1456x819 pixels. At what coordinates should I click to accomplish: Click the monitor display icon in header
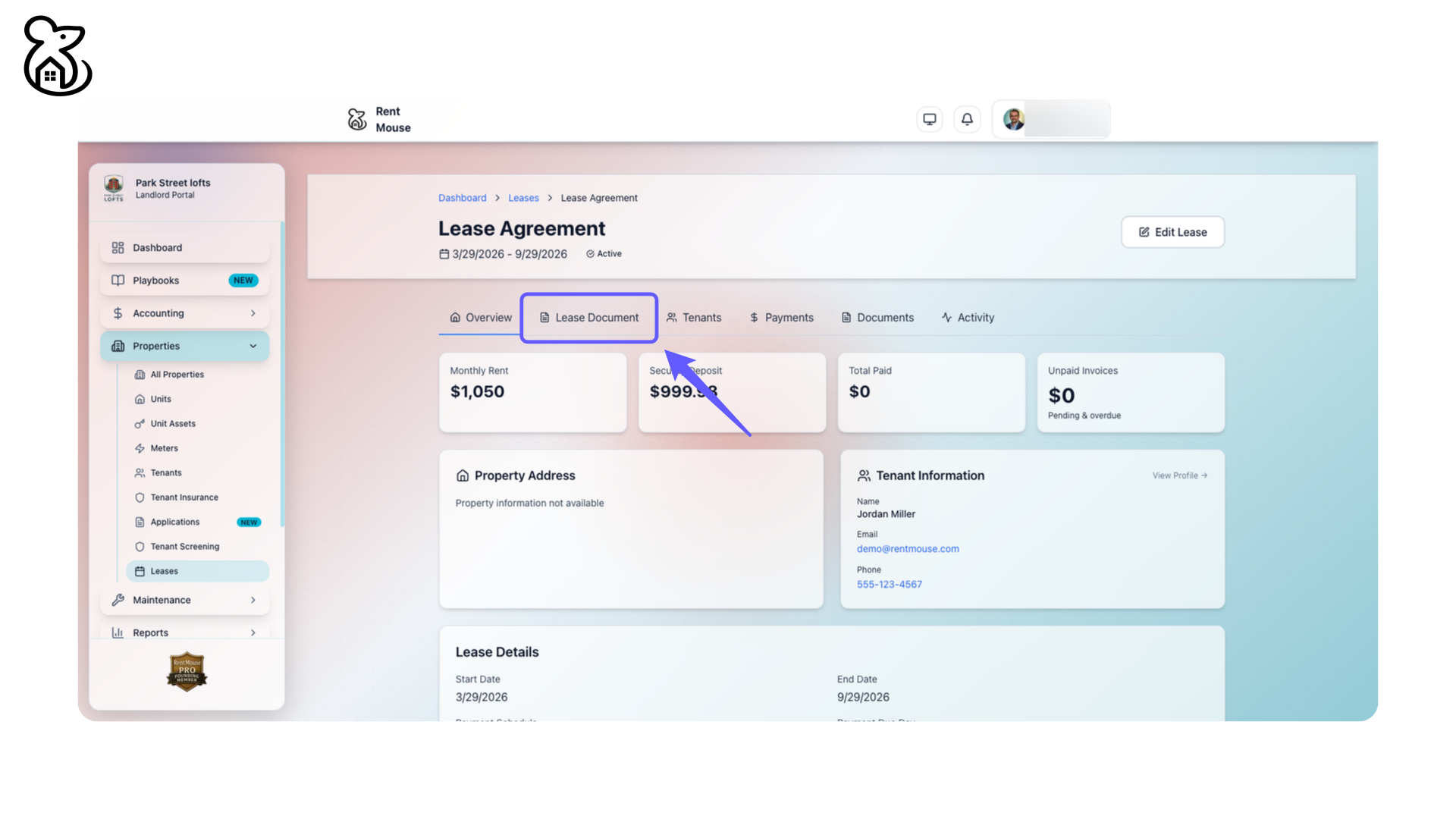click(929, 119)
